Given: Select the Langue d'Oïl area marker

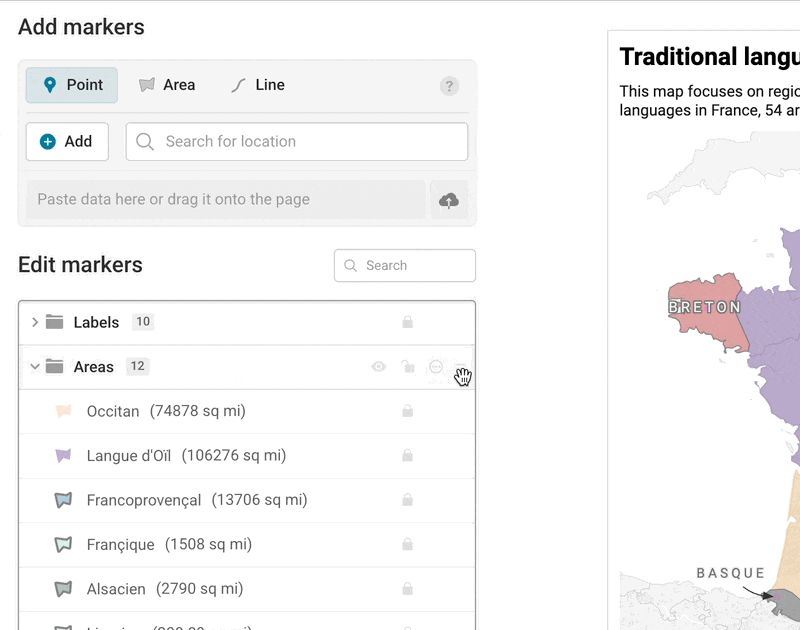Looking at the screenshot, I should click(247, 456).
